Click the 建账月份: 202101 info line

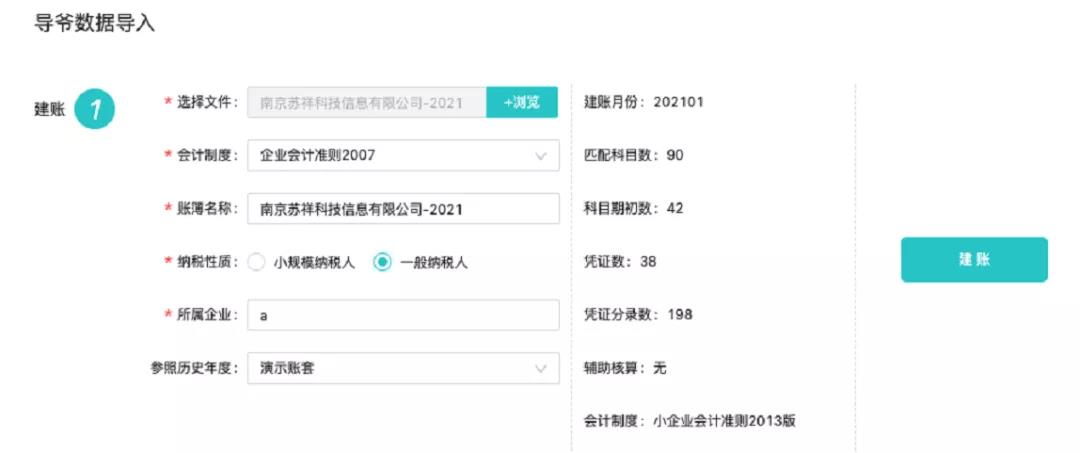[x=644, y=102]
